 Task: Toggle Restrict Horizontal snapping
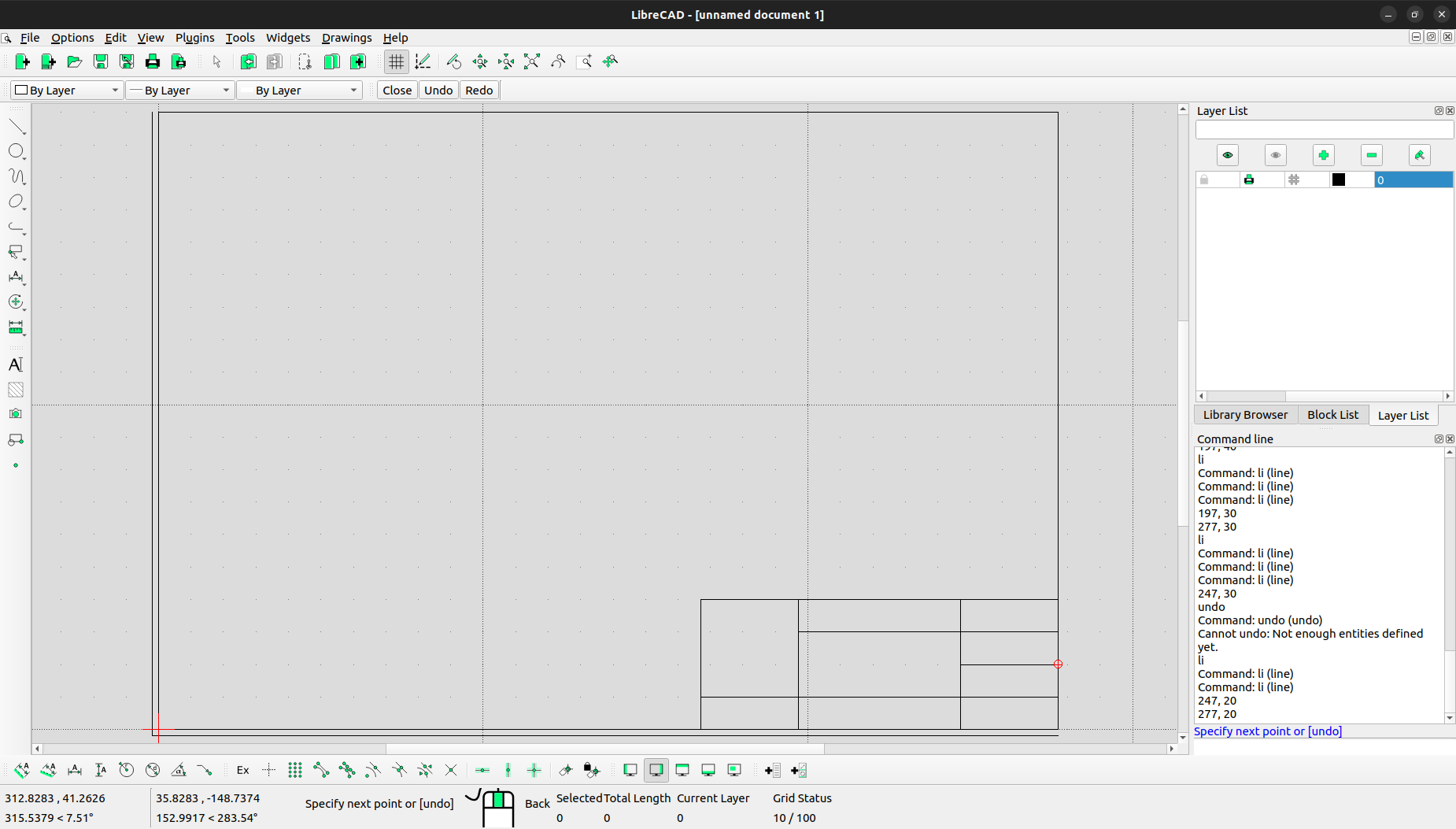482,770
